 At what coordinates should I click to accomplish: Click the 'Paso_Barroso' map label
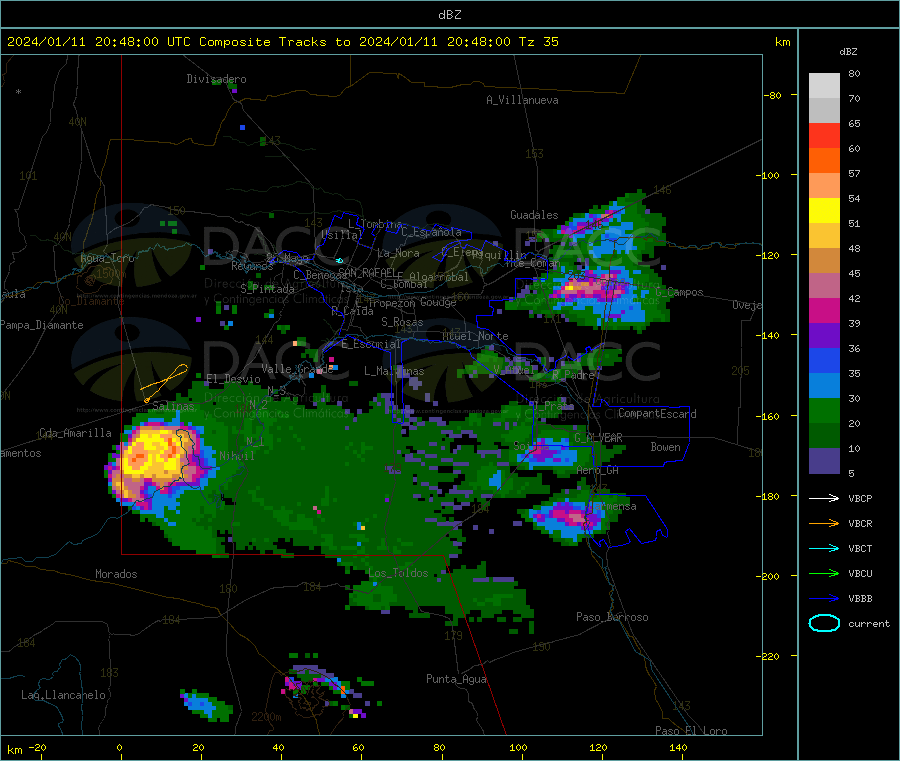612,617
